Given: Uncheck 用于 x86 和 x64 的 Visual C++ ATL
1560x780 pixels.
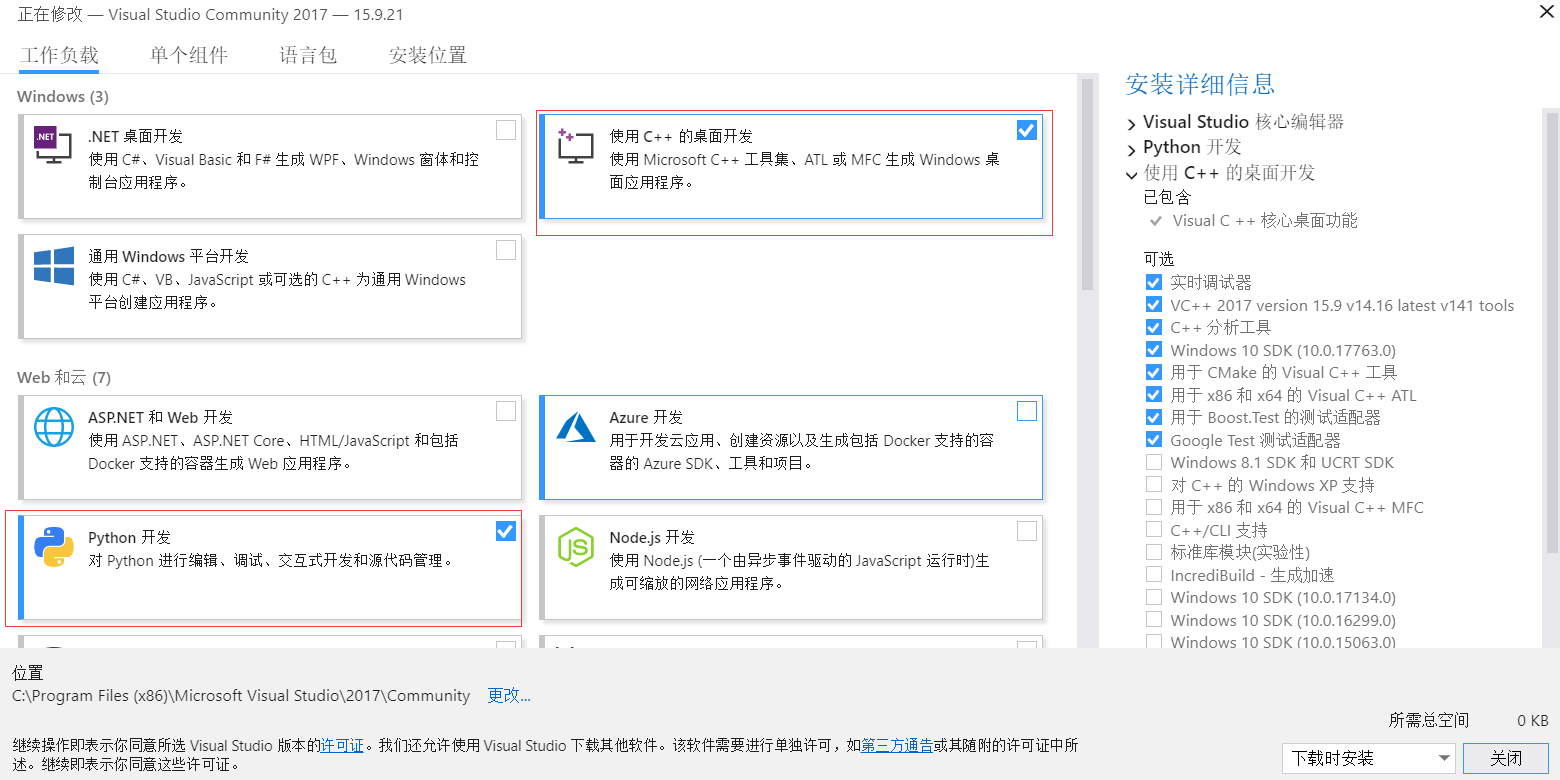Looking at the screenshot, I should [x=1154, y=395].
